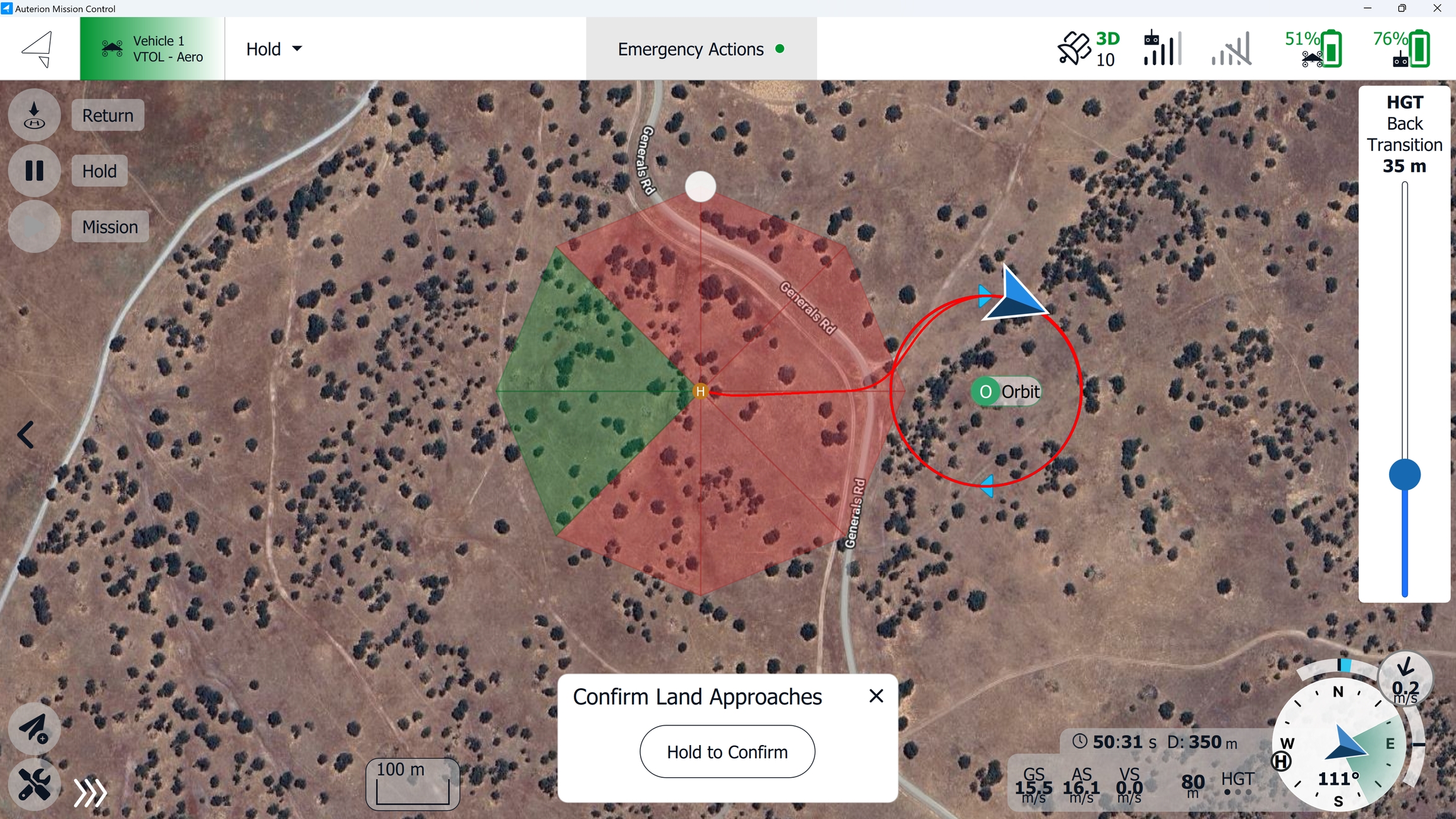Open the wrench and screwdriver tools icon
Viewport: 1456px width, 819px height.
coord(34,784)
